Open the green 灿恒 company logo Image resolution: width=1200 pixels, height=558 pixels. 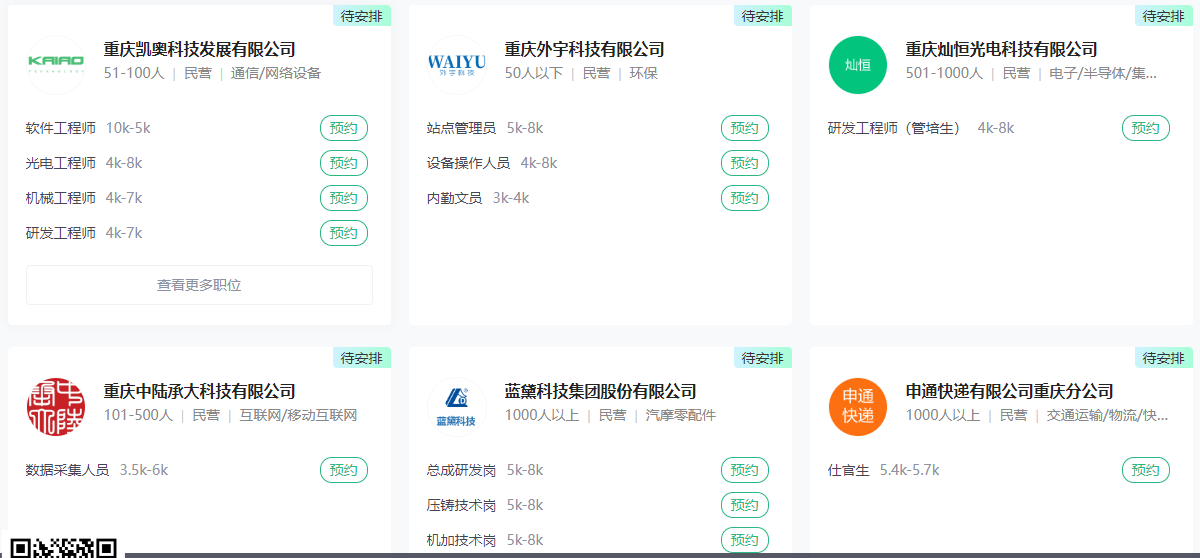pyautogui.click(x=858, y=65)
